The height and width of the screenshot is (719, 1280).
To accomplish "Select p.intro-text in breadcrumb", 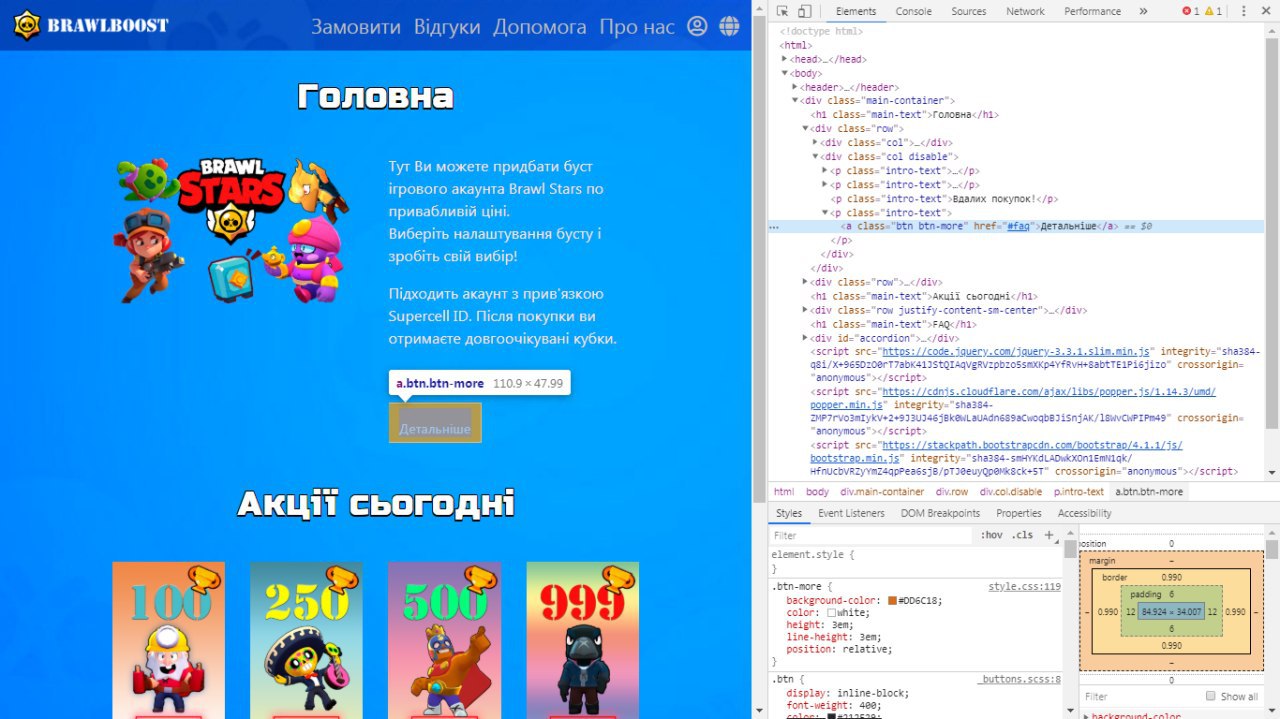I will click(x=1078, y=492).
